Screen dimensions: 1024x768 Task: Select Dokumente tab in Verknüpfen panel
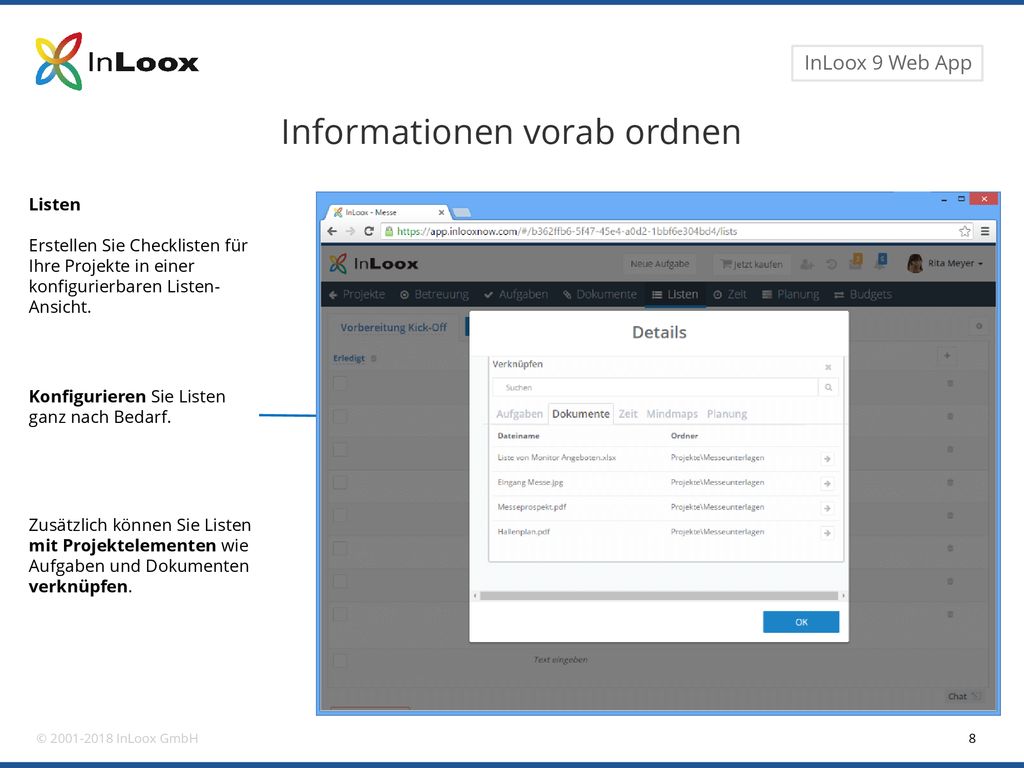(x=581, y=414)
